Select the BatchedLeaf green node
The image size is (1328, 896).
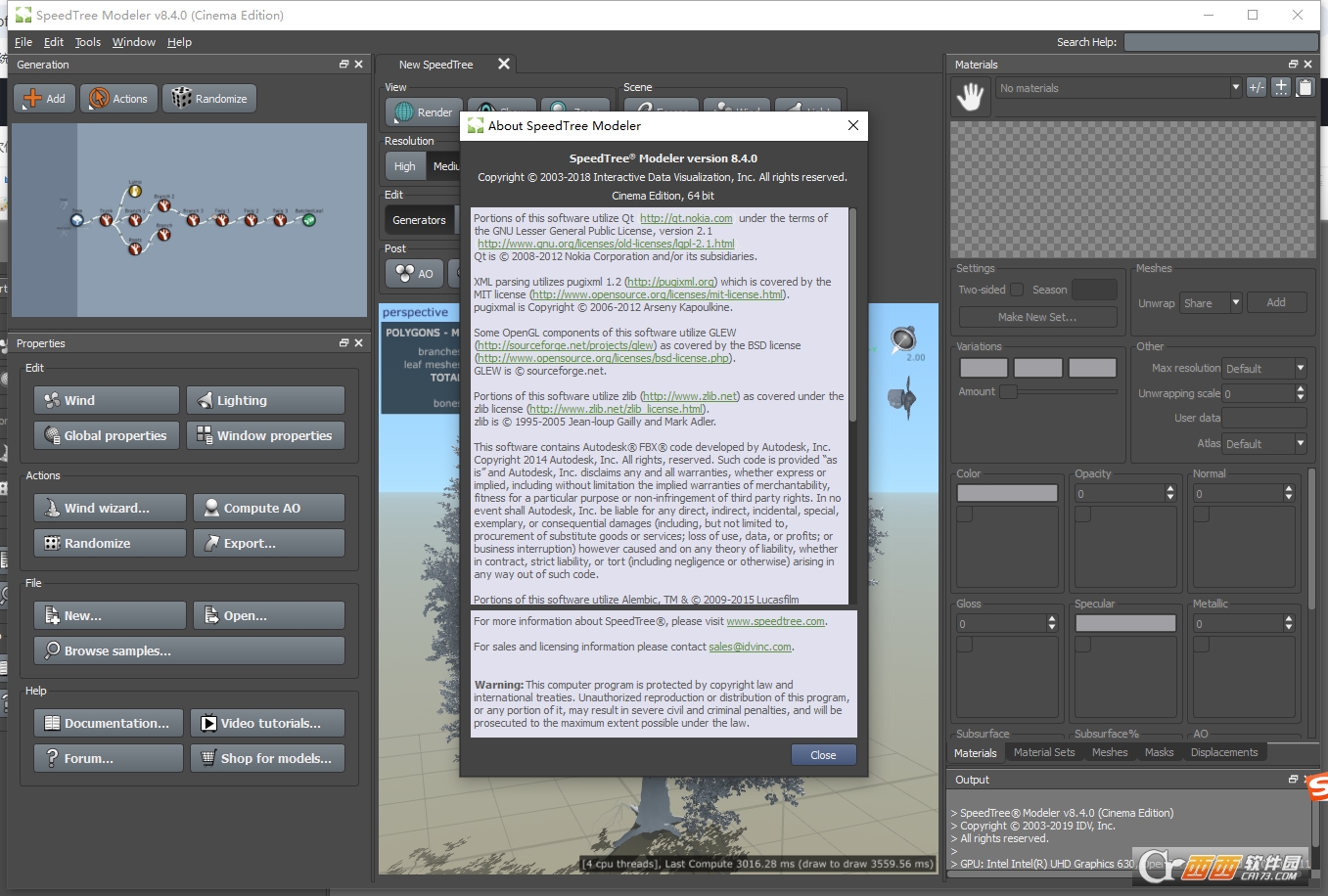click(x=309, y=220)
